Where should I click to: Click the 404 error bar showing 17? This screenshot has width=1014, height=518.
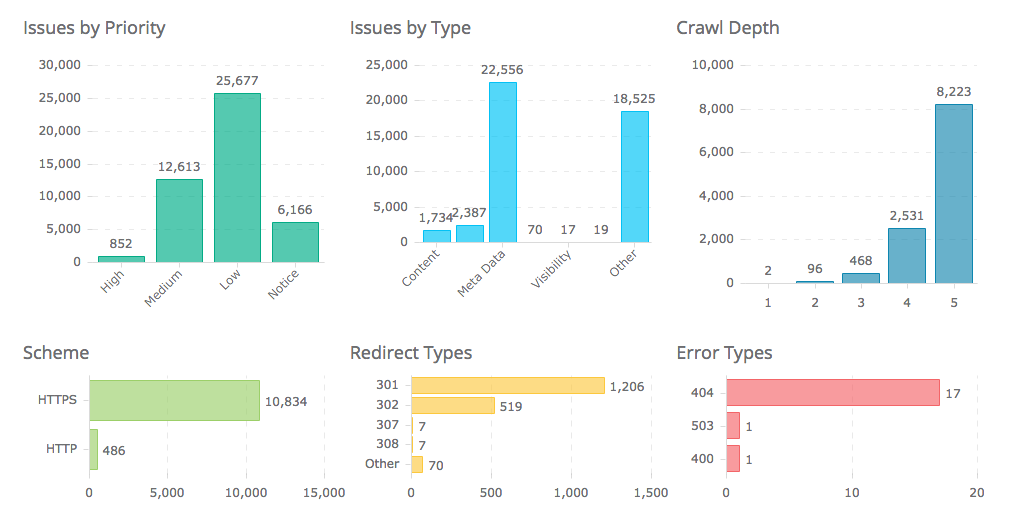tap(832, 393)
